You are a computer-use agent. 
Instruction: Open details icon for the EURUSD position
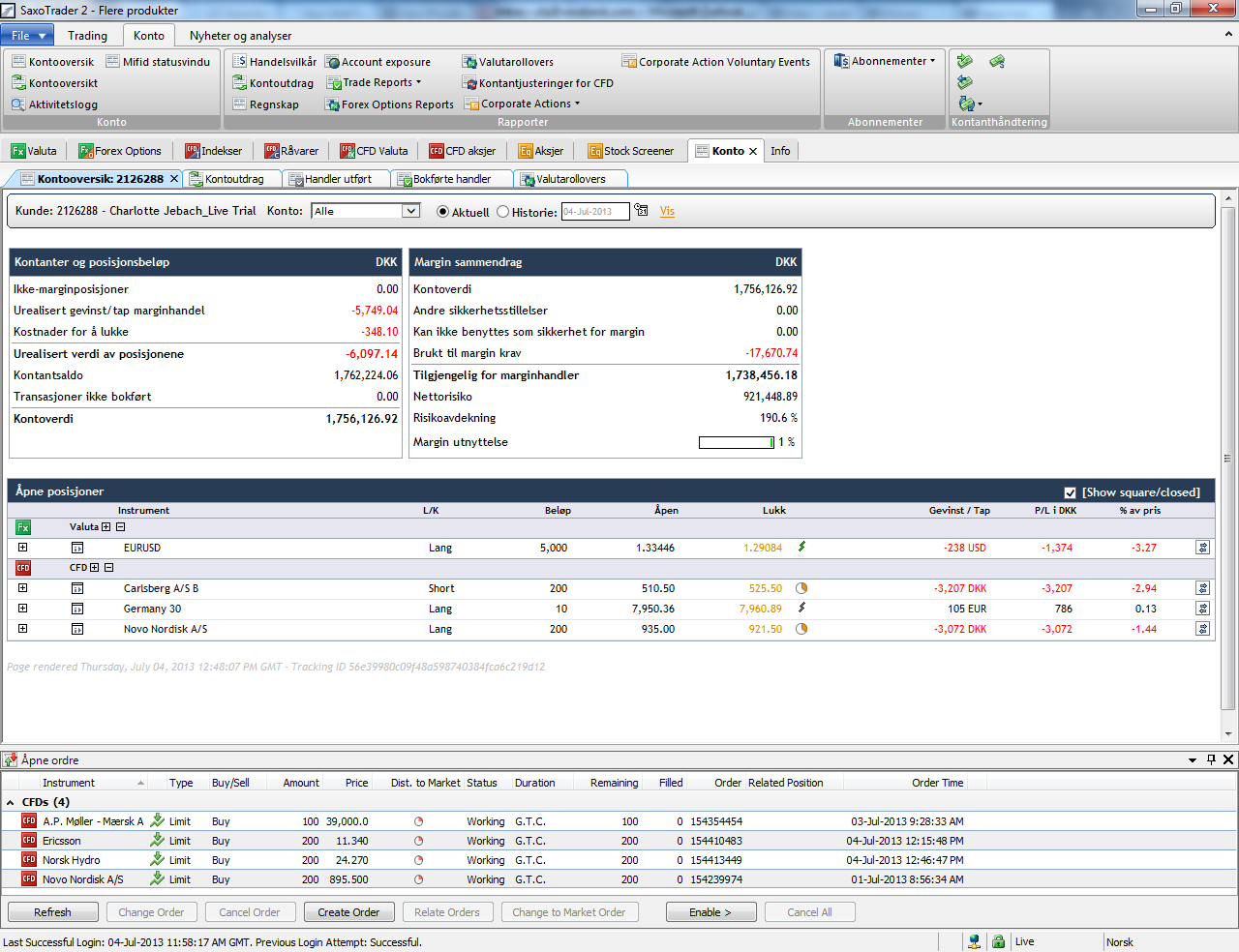[77, 548]
